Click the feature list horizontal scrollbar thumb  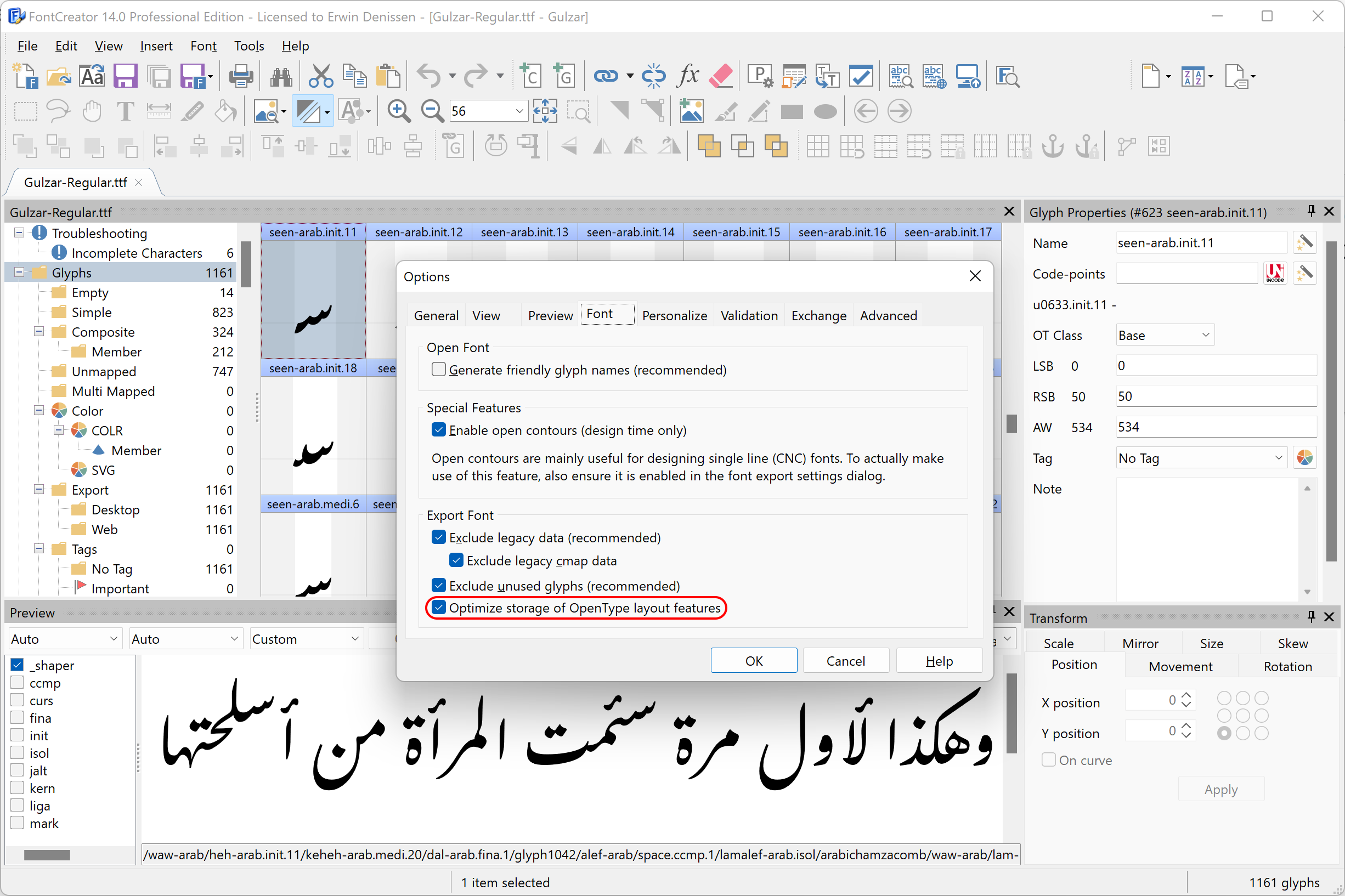(47, 855)
